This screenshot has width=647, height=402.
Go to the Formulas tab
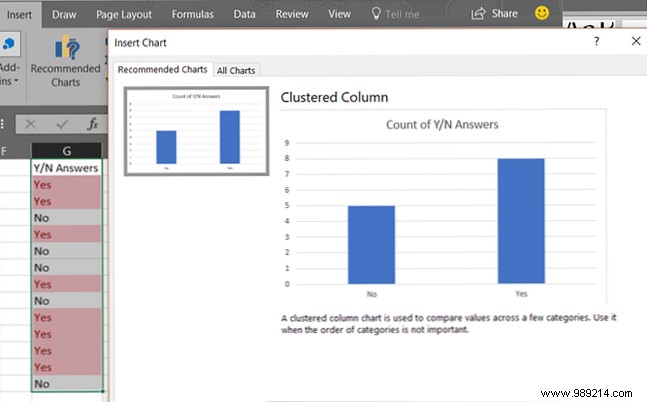click(x=193, y=14)
